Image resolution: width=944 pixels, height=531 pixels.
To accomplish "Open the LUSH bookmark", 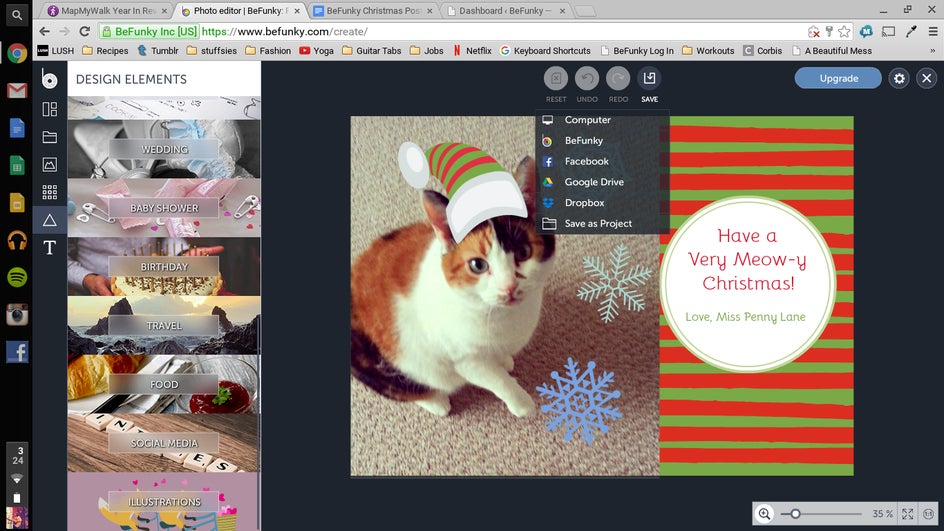I will [x=56, y=51].
